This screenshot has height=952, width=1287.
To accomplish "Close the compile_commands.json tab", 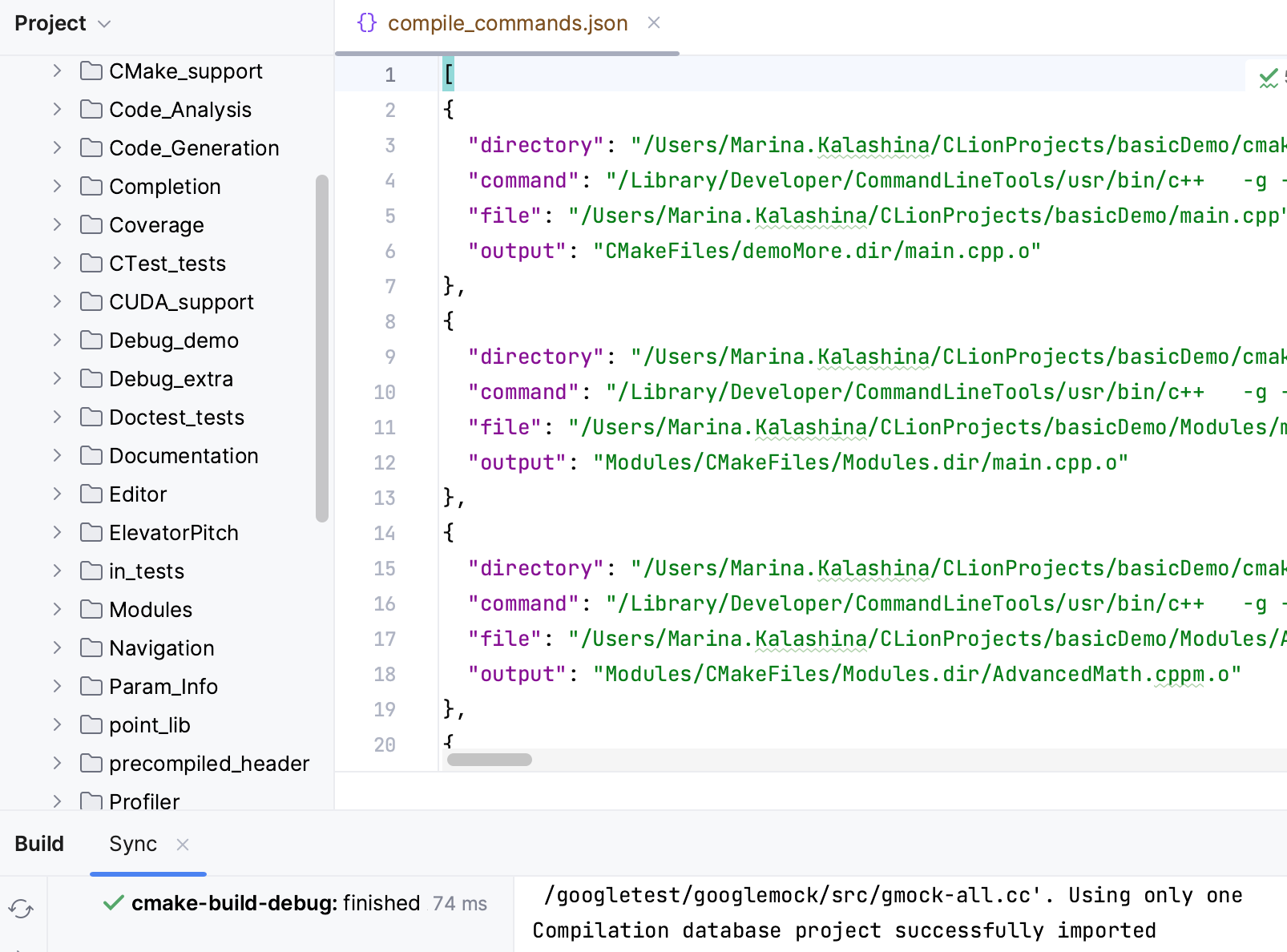I will 654,23.
